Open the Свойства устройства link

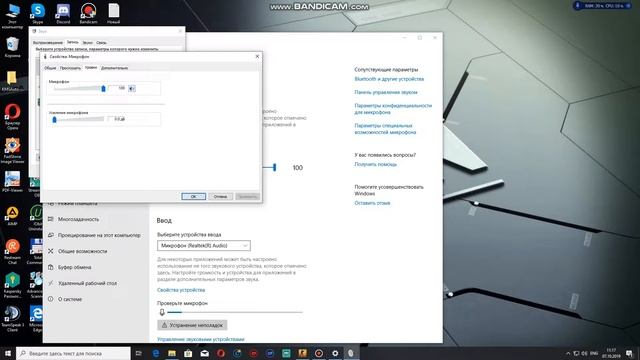point(181,290)
